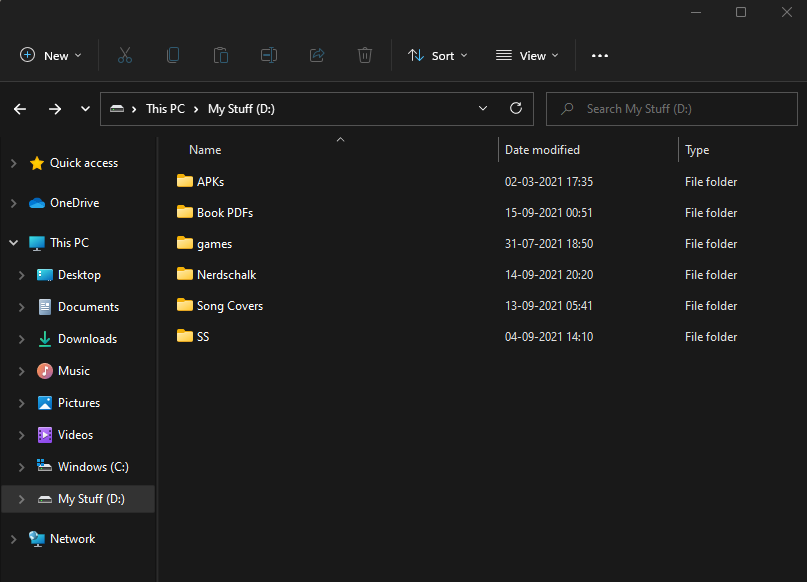The image size is (807, 582).
Task: Click the Paste clipboard icon
Action: [221, 56]
